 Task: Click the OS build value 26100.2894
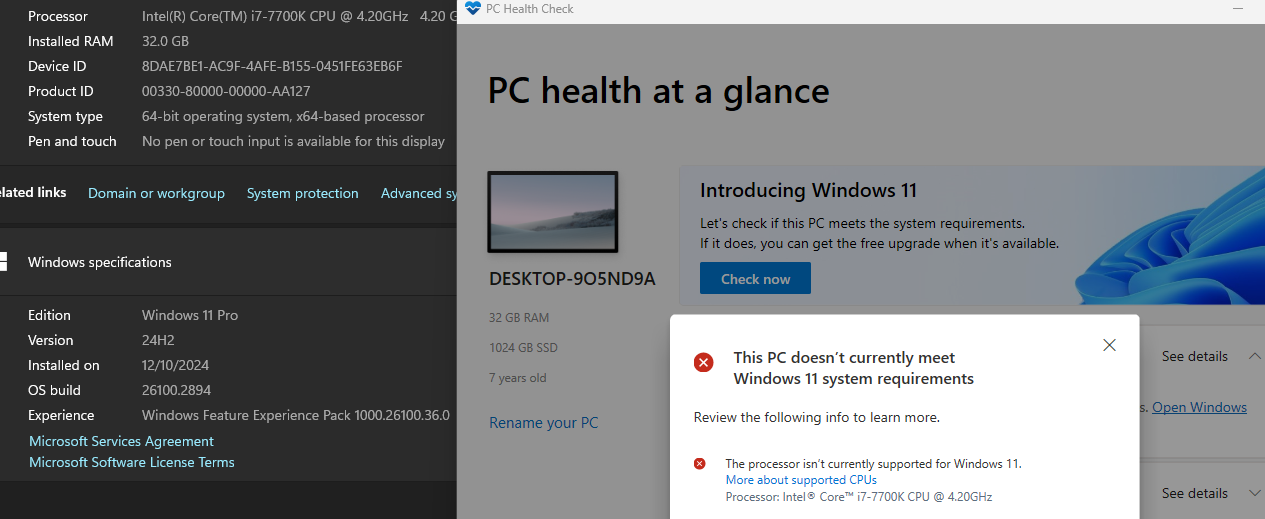(176, 390)
